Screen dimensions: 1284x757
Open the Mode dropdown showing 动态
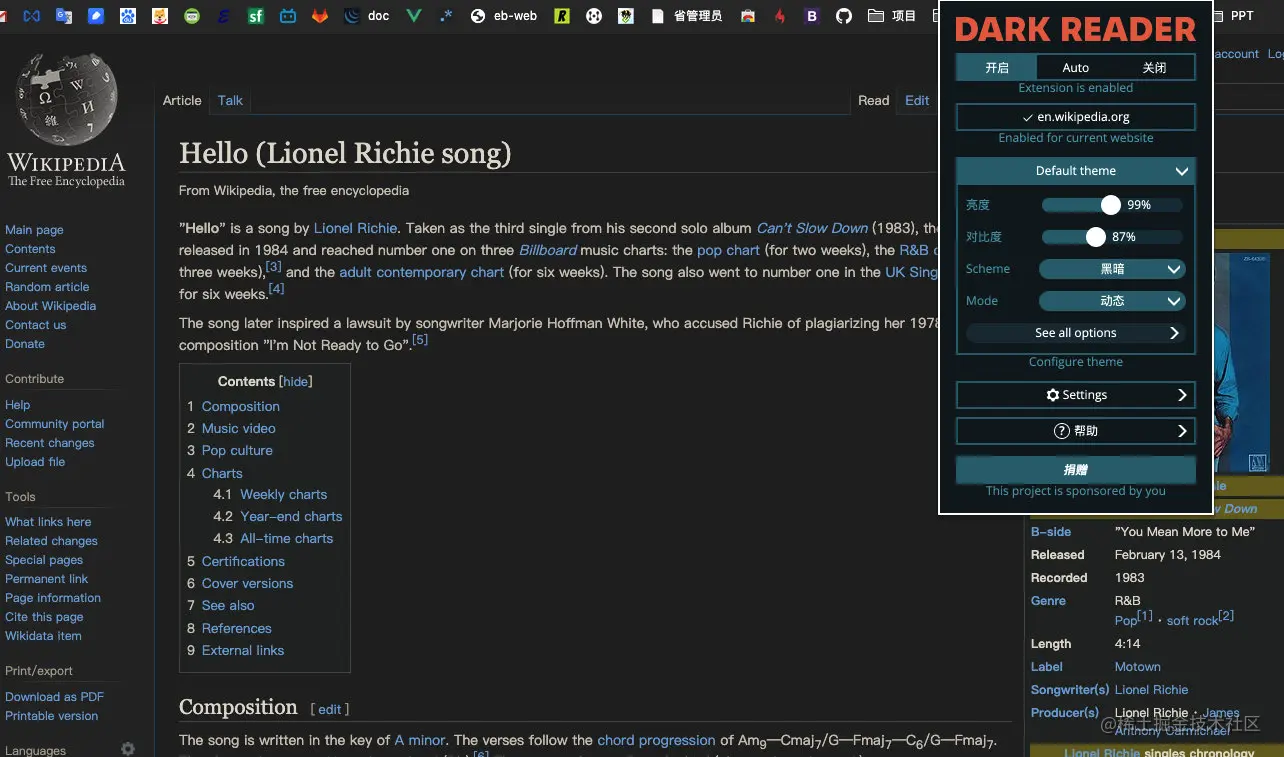click(x=1112, y=301)
